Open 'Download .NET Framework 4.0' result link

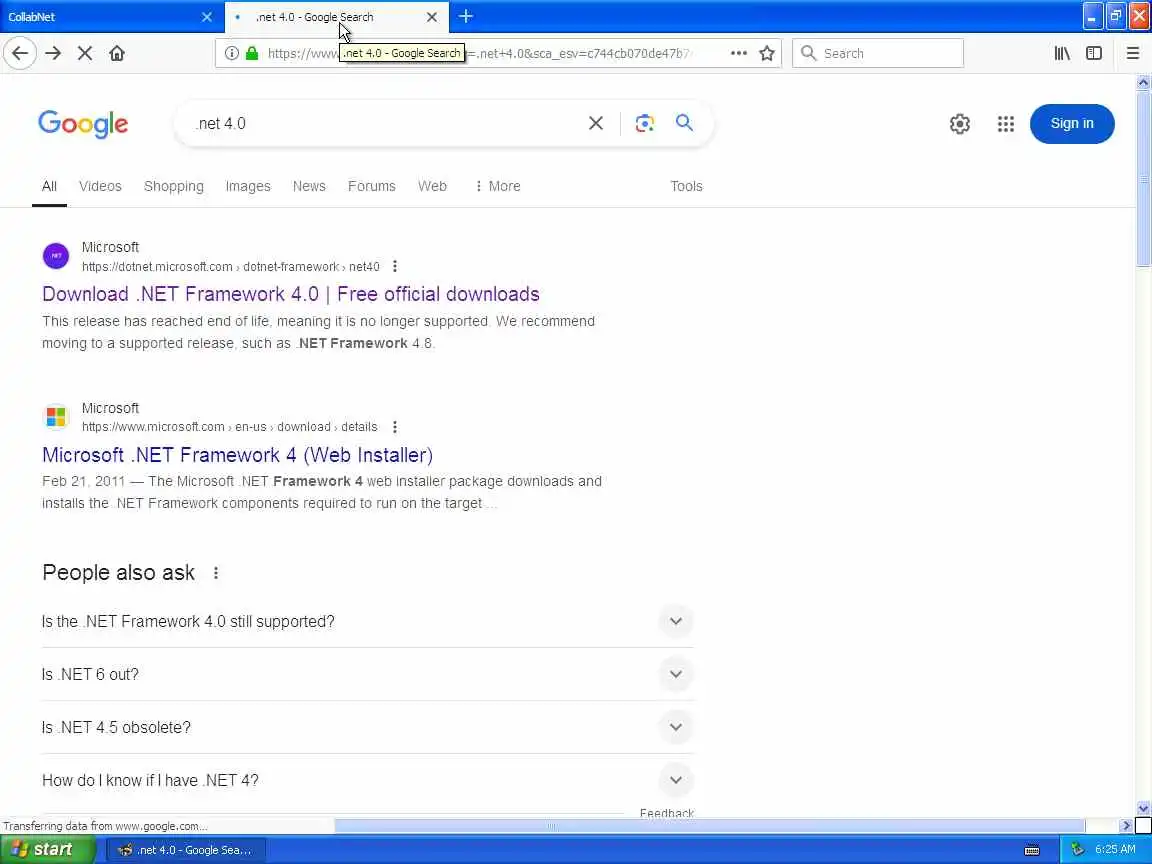tap(291, 294)
